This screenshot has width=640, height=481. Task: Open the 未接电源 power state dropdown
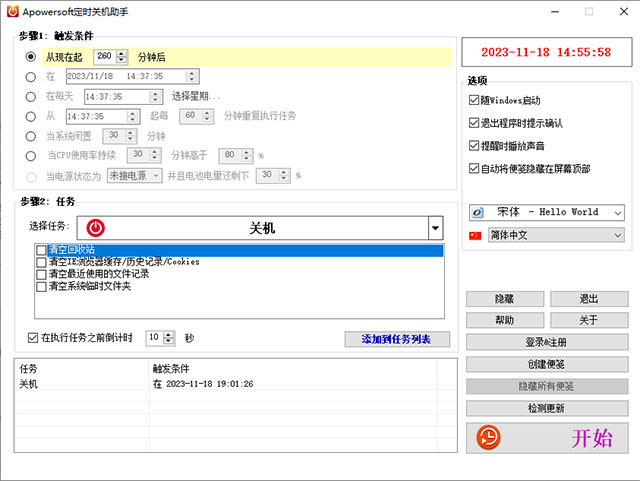click(156, 176)
